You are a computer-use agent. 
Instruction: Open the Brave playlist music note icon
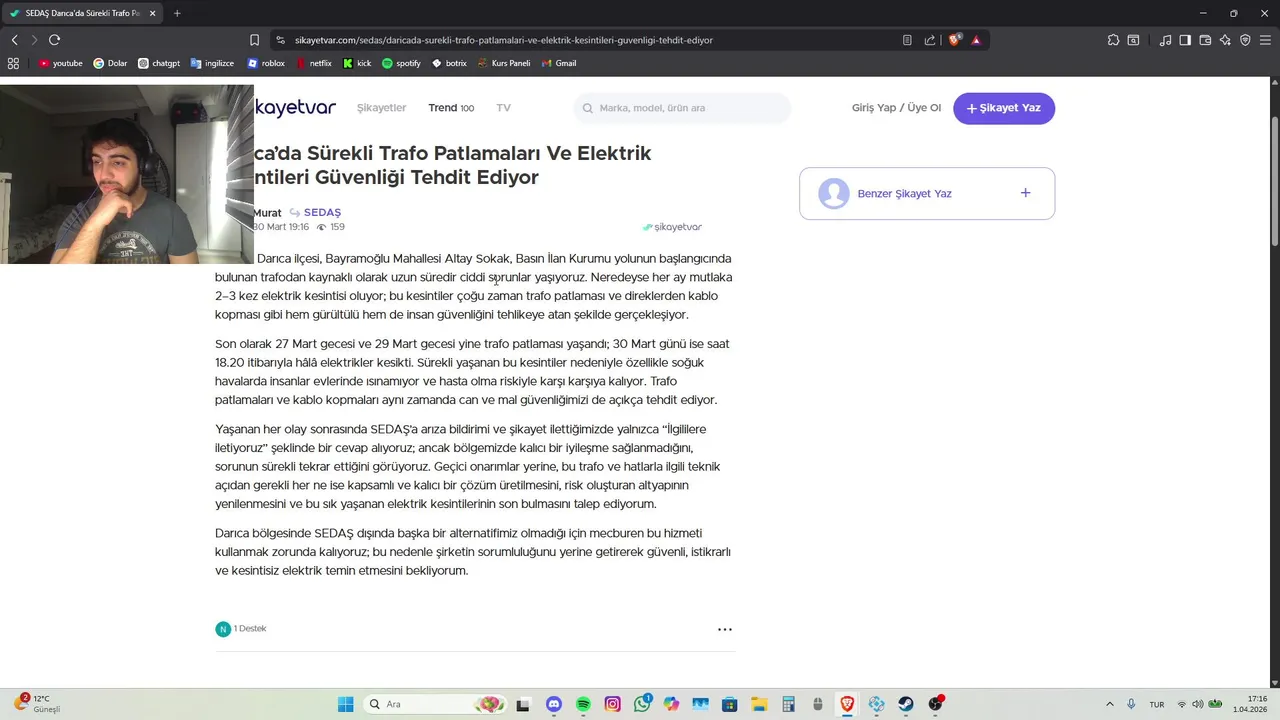pos(1165,40)
